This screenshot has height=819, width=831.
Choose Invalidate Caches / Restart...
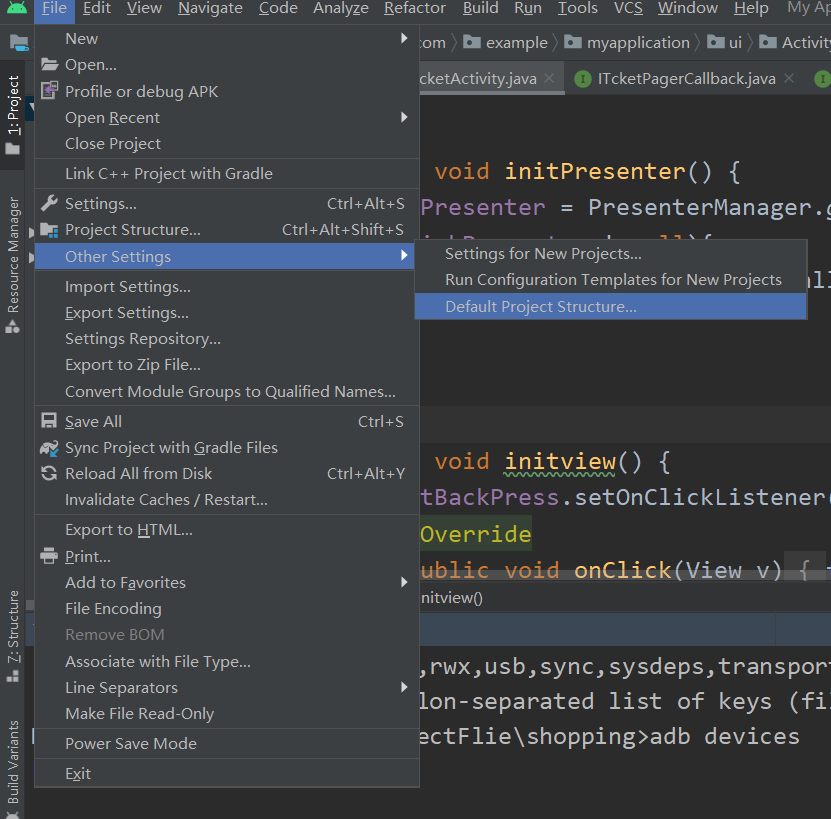tap(227, 499)
